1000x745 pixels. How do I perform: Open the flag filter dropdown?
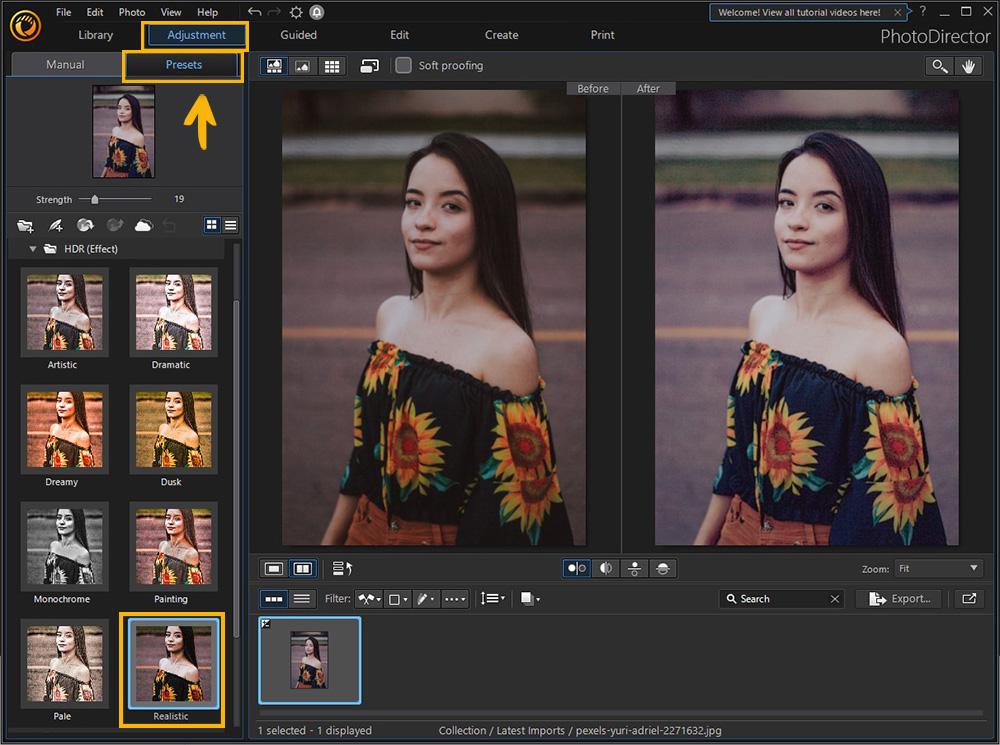point(368,599)
